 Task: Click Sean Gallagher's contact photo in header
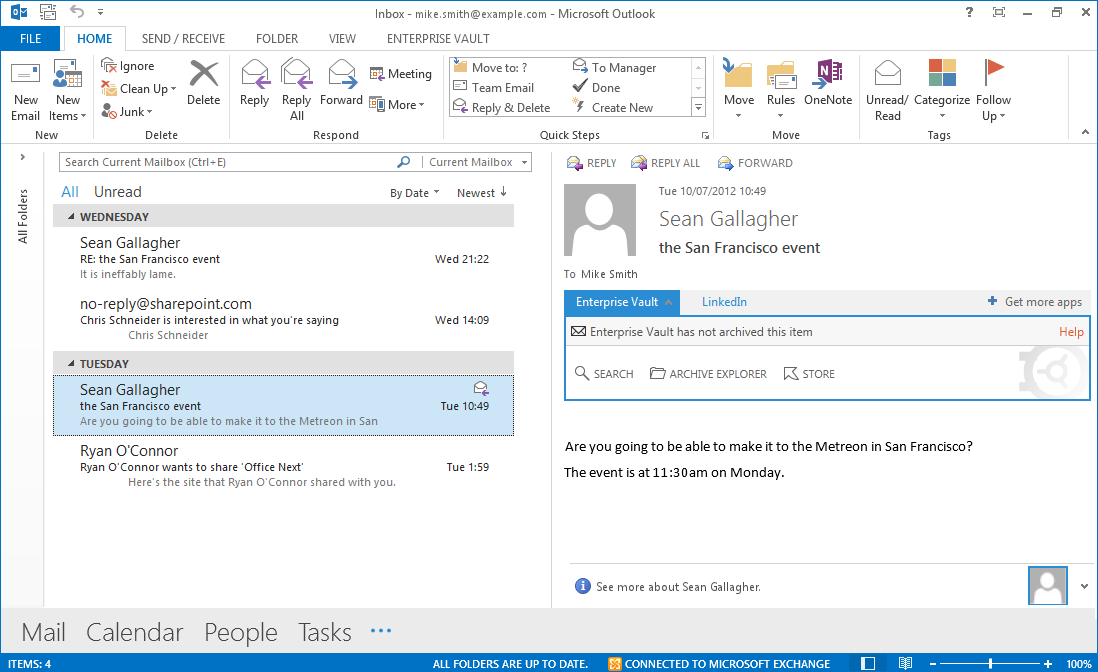point(600,220)
